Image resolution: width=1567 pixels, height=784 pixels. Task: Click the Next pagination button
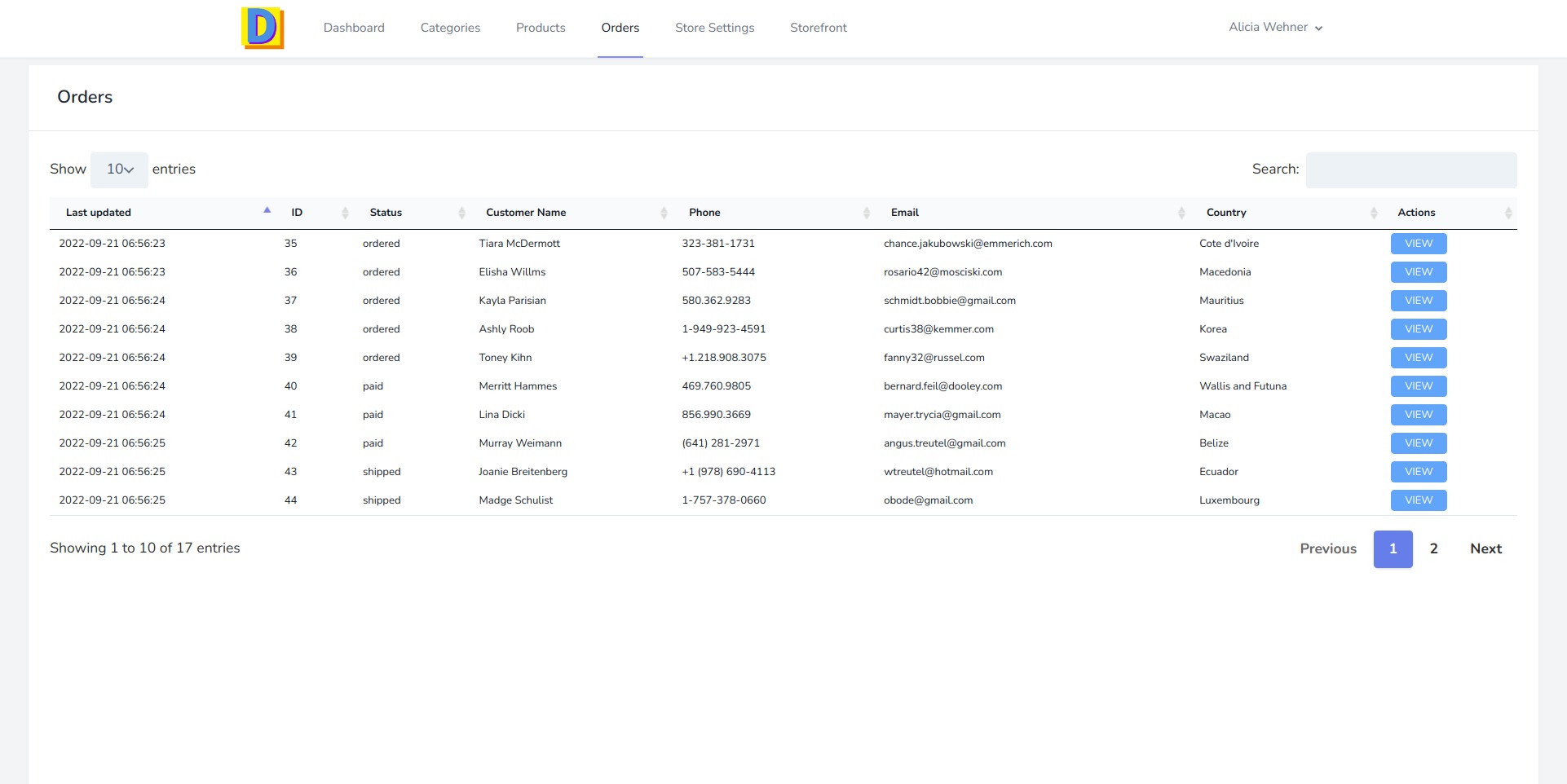[x=1485, y=549]
